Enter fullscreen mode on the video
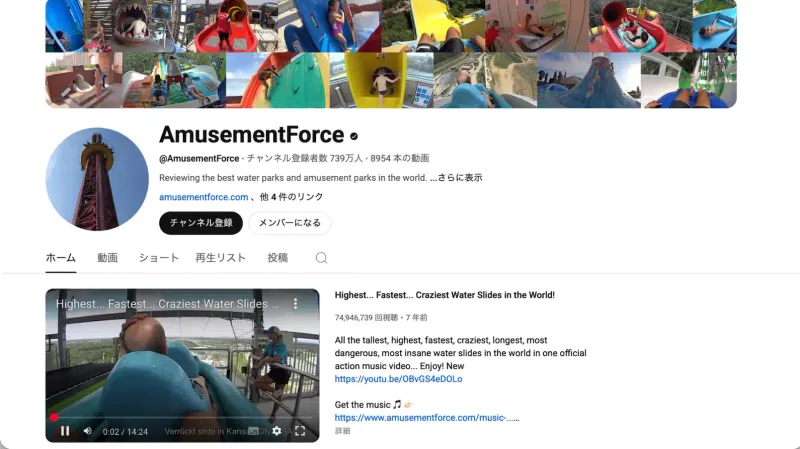800x449 pixels. click(x=300, y=431)
